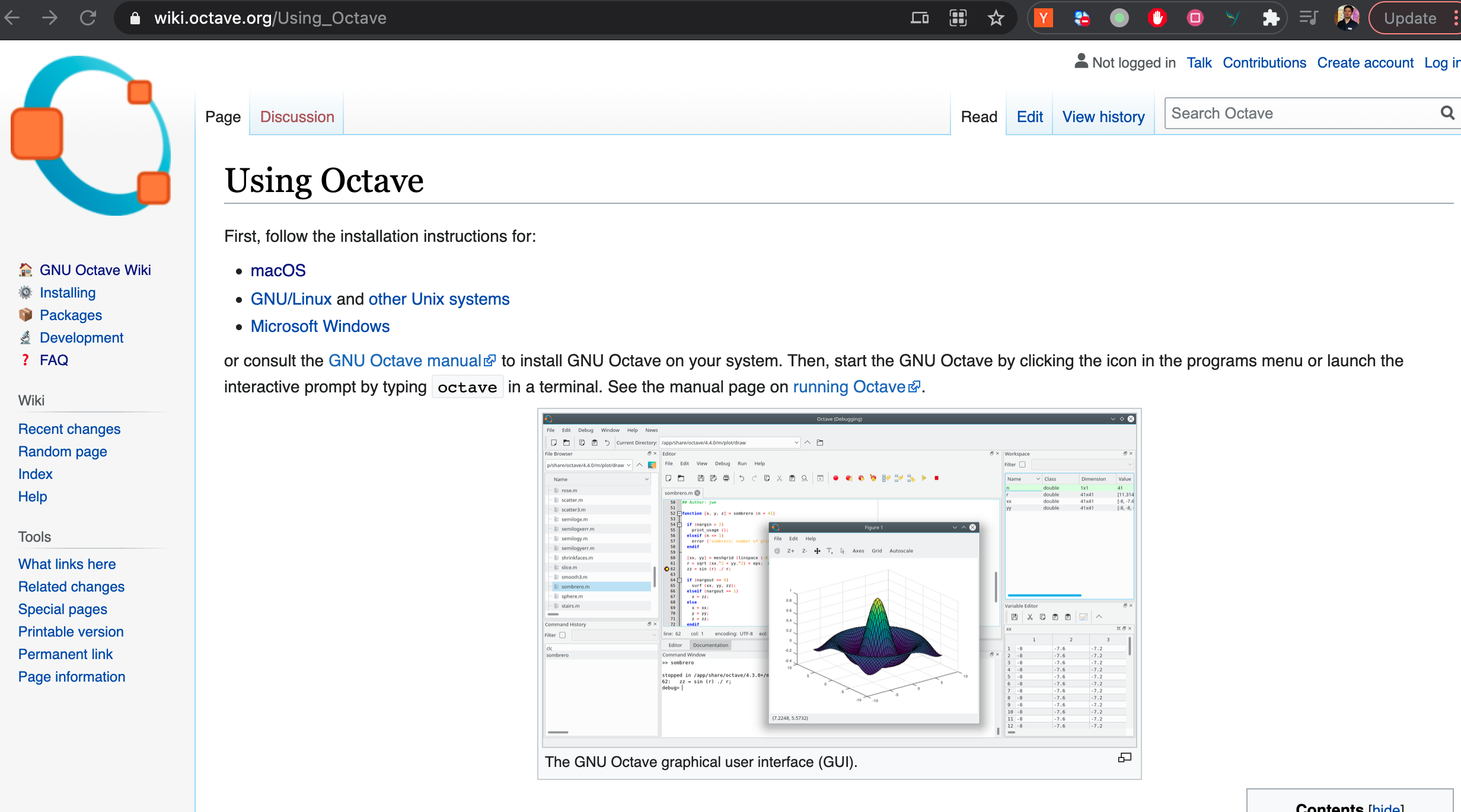
Task: Click the question mark icon beside FAQ
Action: pos(25,360)
